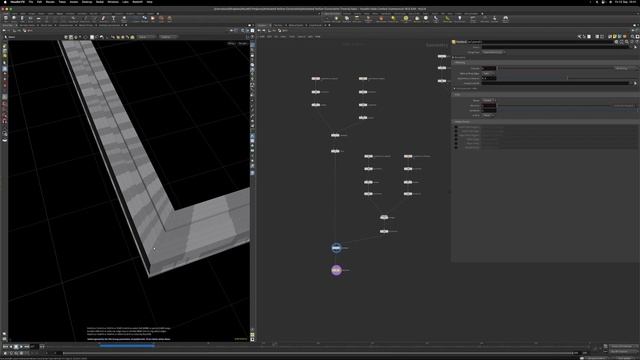This screenshot has width=640, height=360.
Task: Expand the collapsed section above Stitching
Action: click(453, 57)
